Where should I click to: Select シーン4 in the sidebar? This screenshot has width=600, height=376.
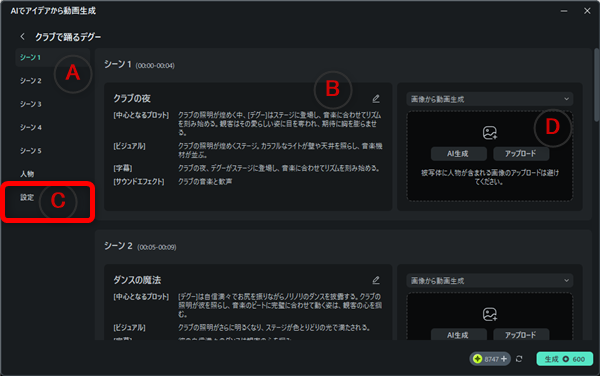coord(31,127)
